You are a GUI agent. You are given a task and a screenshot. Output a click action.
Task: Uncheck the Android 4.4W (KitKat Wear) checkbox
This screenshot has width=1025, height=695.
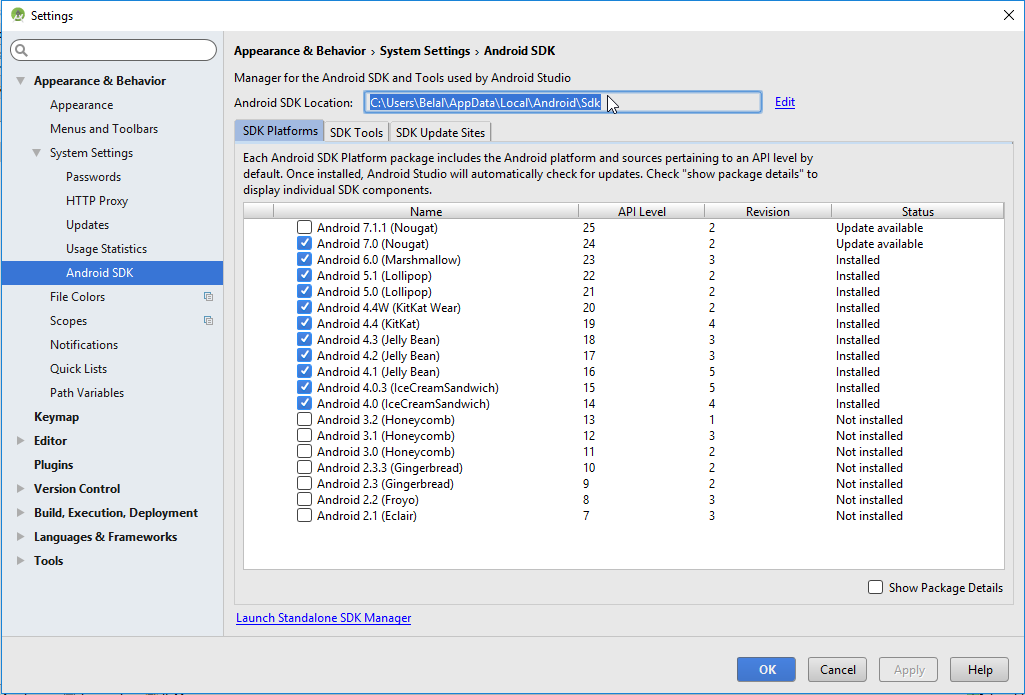coord(304,307)
